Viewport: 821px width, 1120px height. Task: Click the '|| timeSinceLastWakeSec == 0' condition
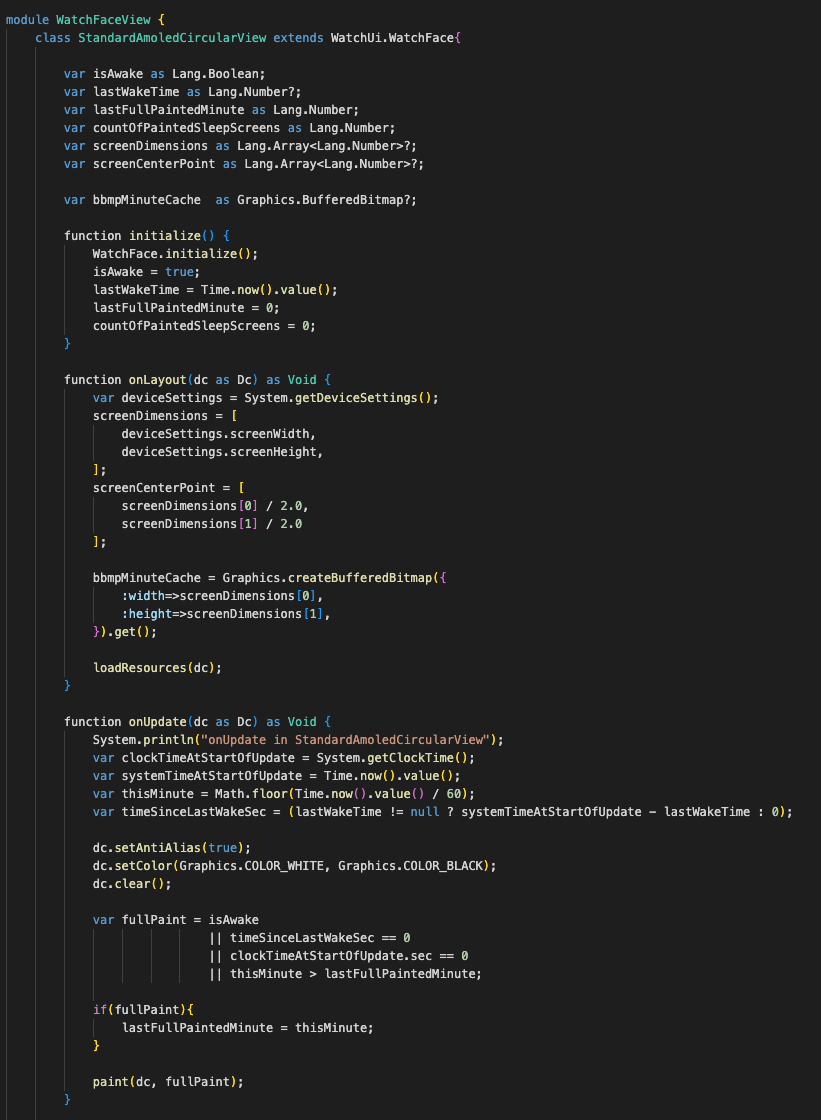click(x=309, y=938)
